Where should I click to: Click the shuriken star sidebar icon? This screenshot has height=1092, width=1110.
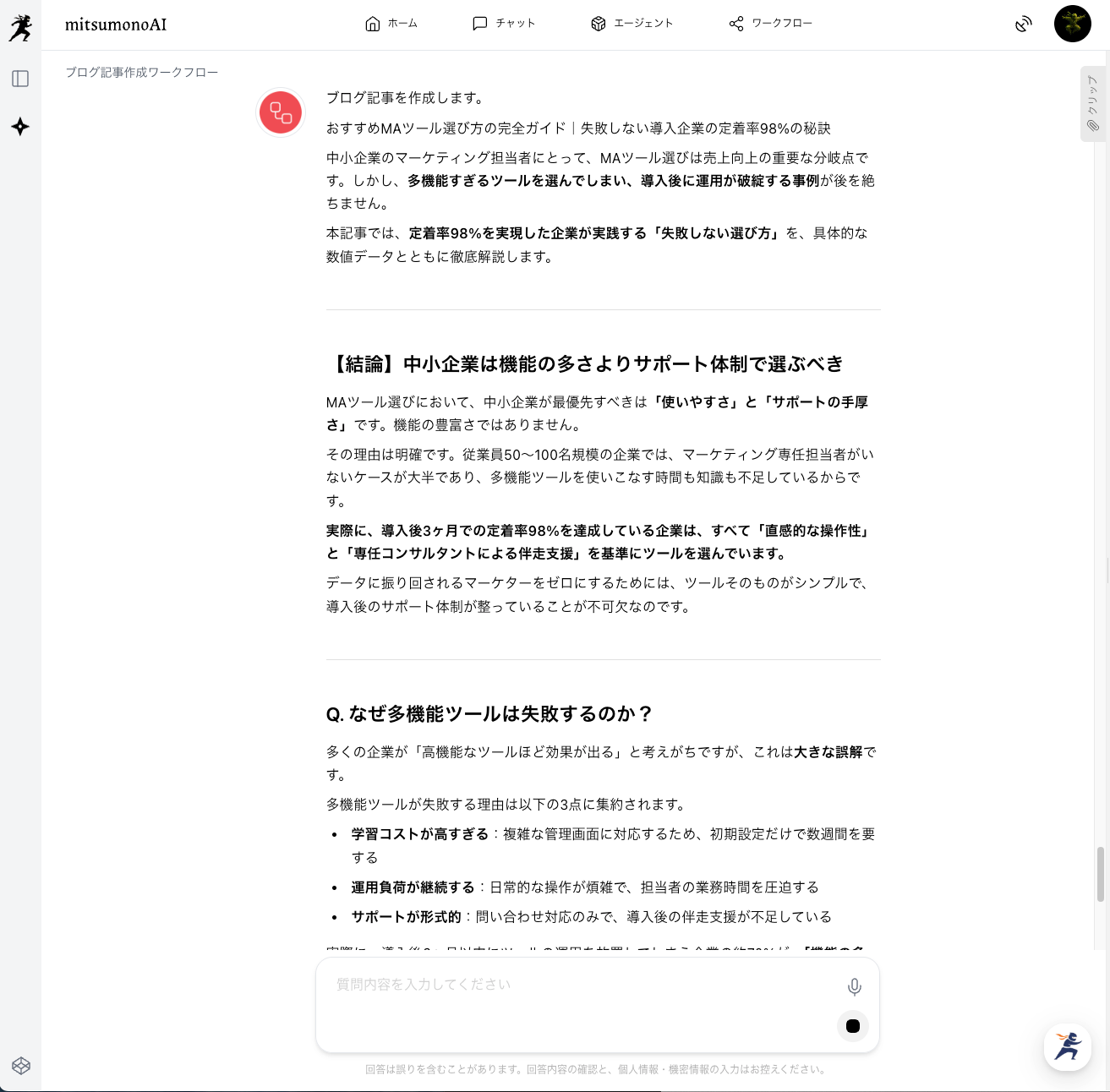coord(20,127)
